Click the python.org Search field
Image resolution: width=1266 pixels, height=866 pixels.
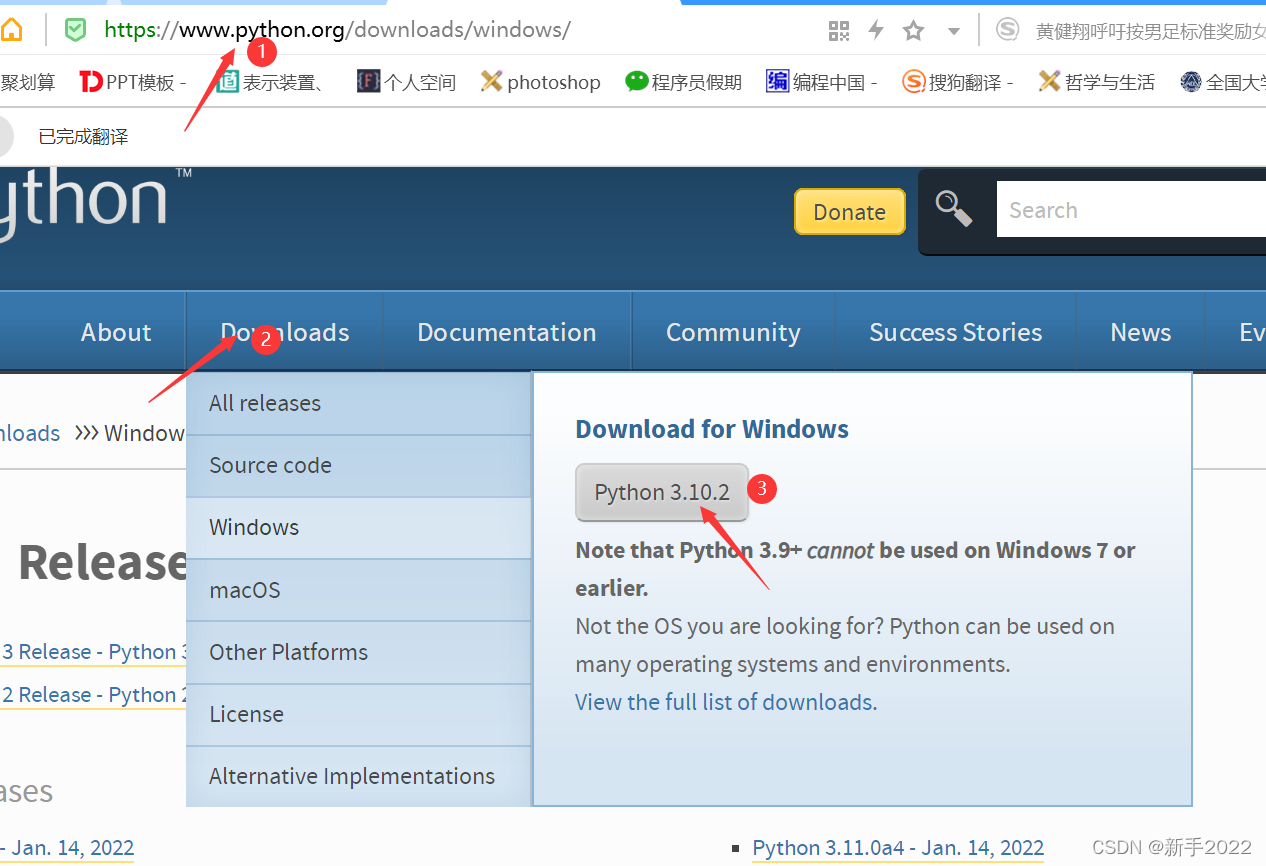click(1131, 210)
